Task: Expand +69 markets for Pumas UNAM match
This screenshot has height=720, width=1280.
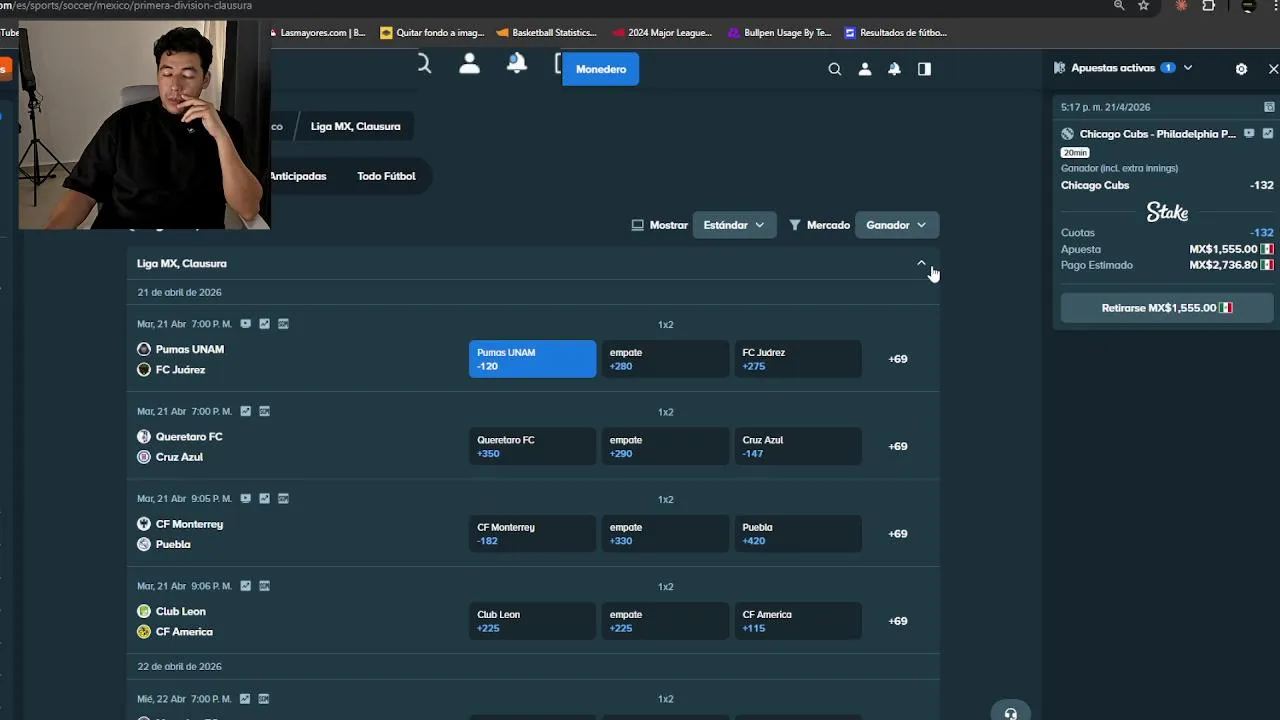Action: tap(898, 359)
